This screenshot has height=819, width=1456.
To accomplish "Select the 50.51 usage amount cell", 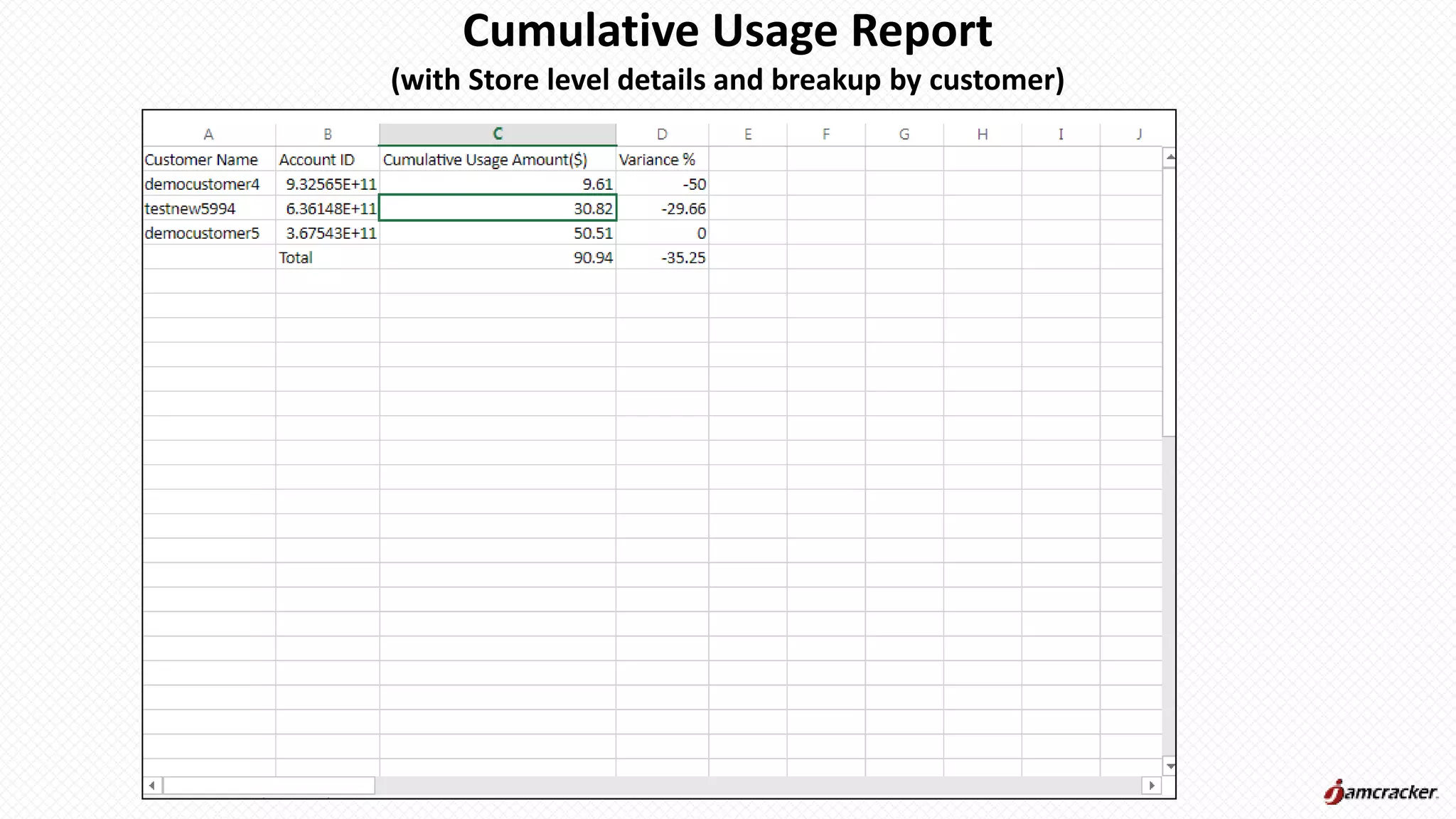I will click(x=498, y=233).
